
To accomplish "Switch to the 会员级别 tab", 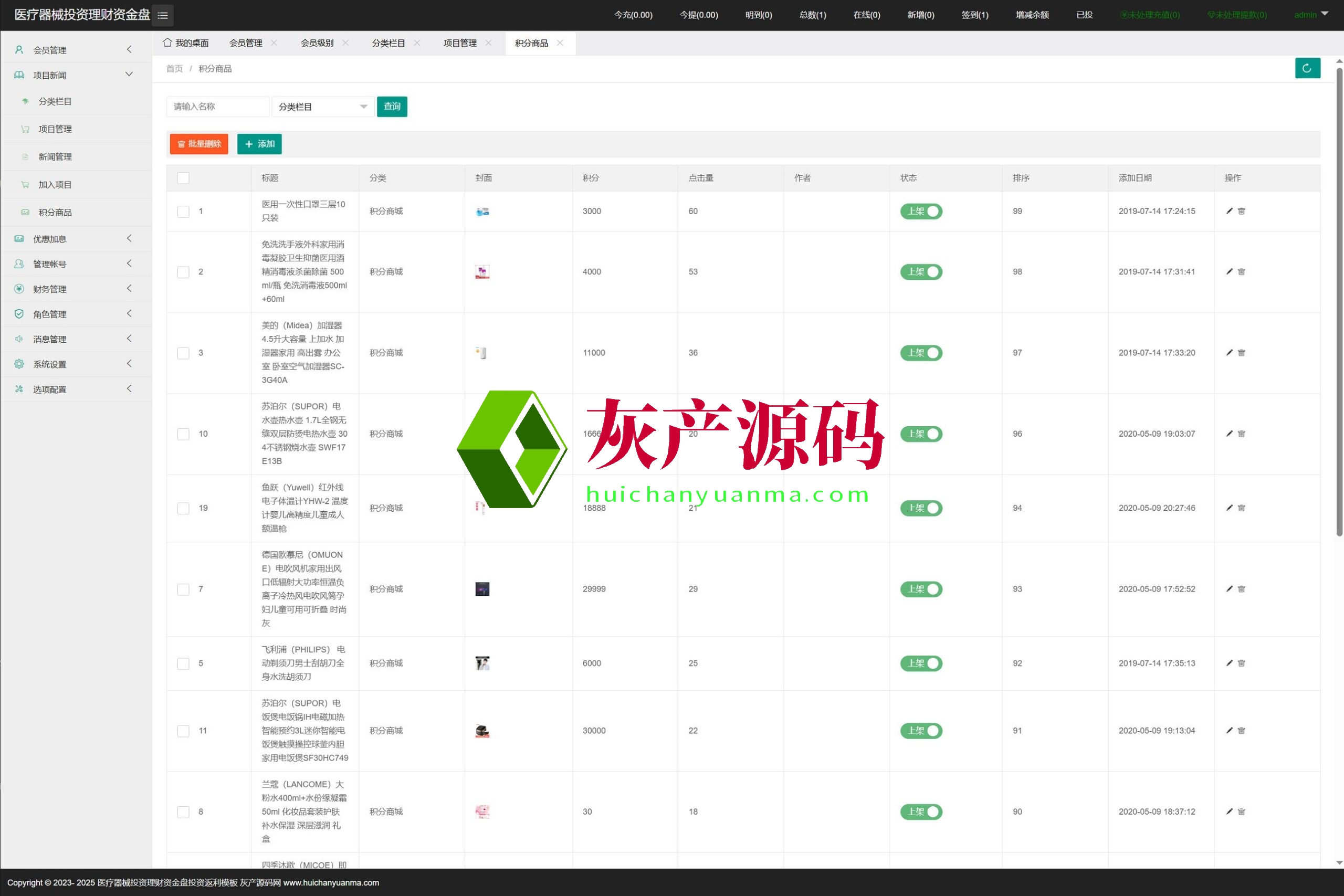I will 317,43.
